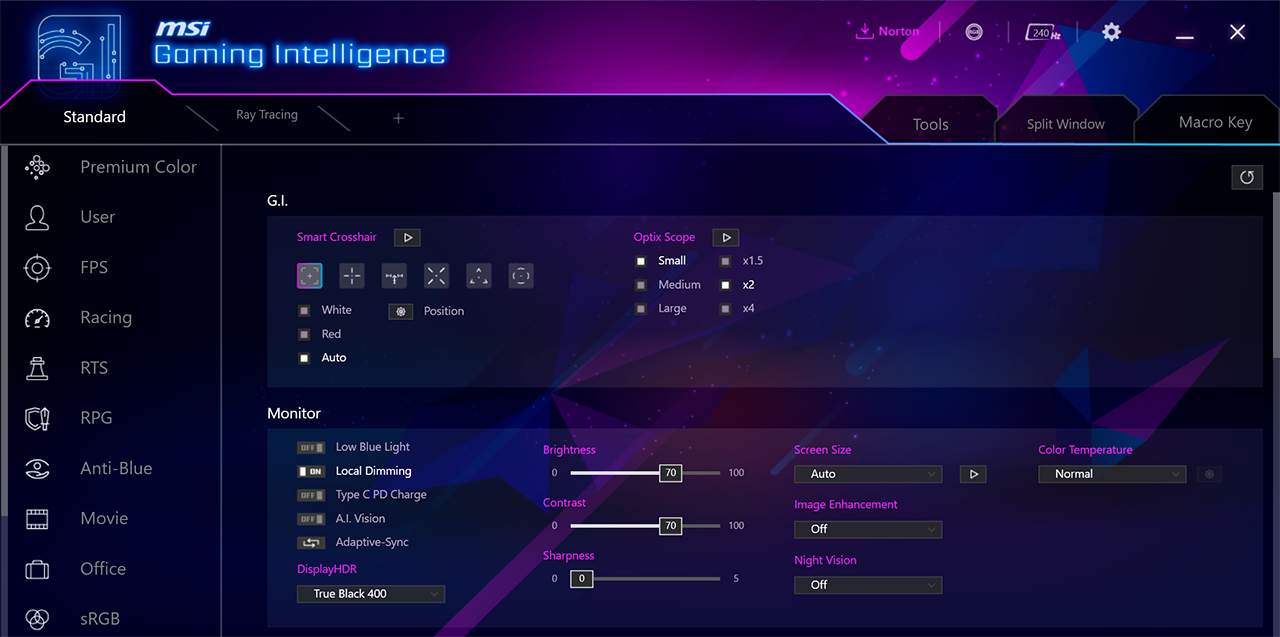Open the Image Enhancement dropdown
Screen dimensions: 1280x637
pyautogui.click(x=868, y=529)
